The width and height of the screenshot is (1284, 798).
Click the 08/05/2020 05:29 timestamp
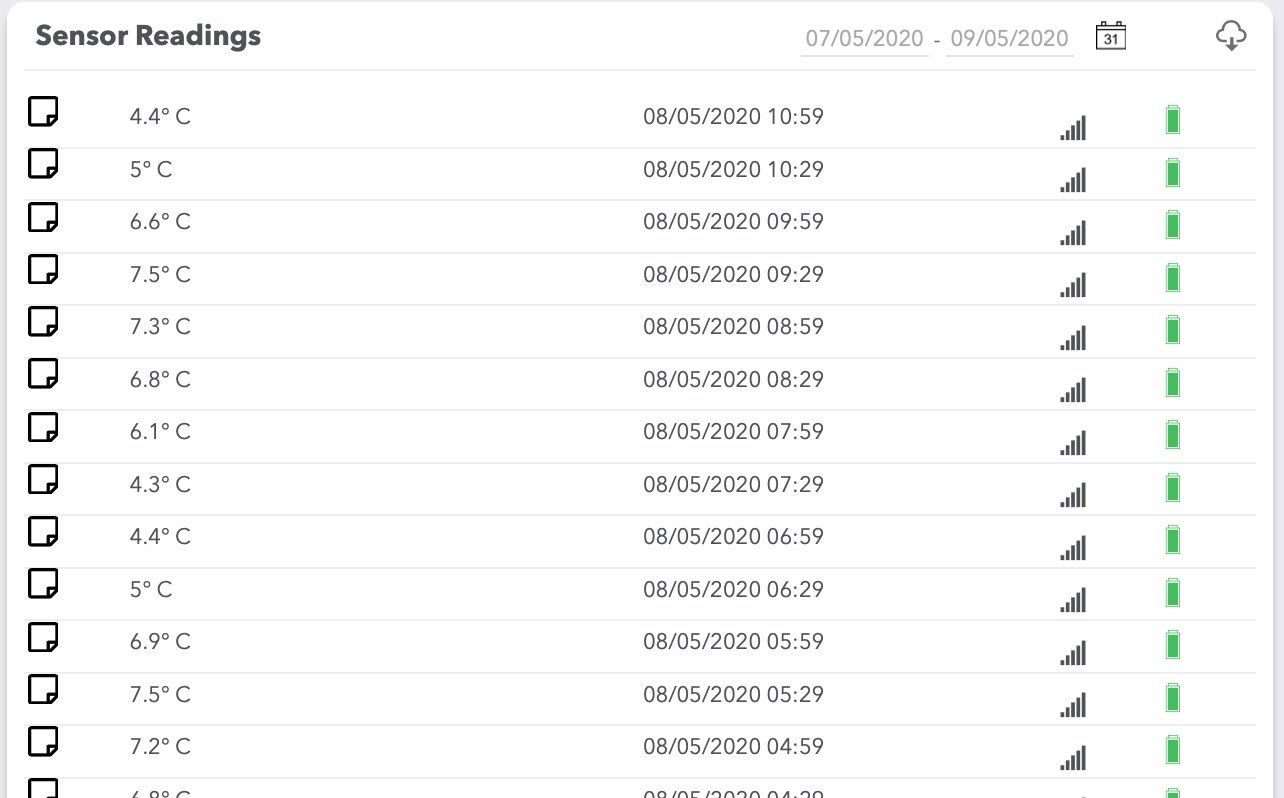pyautogui.click(x=733, y=694)
